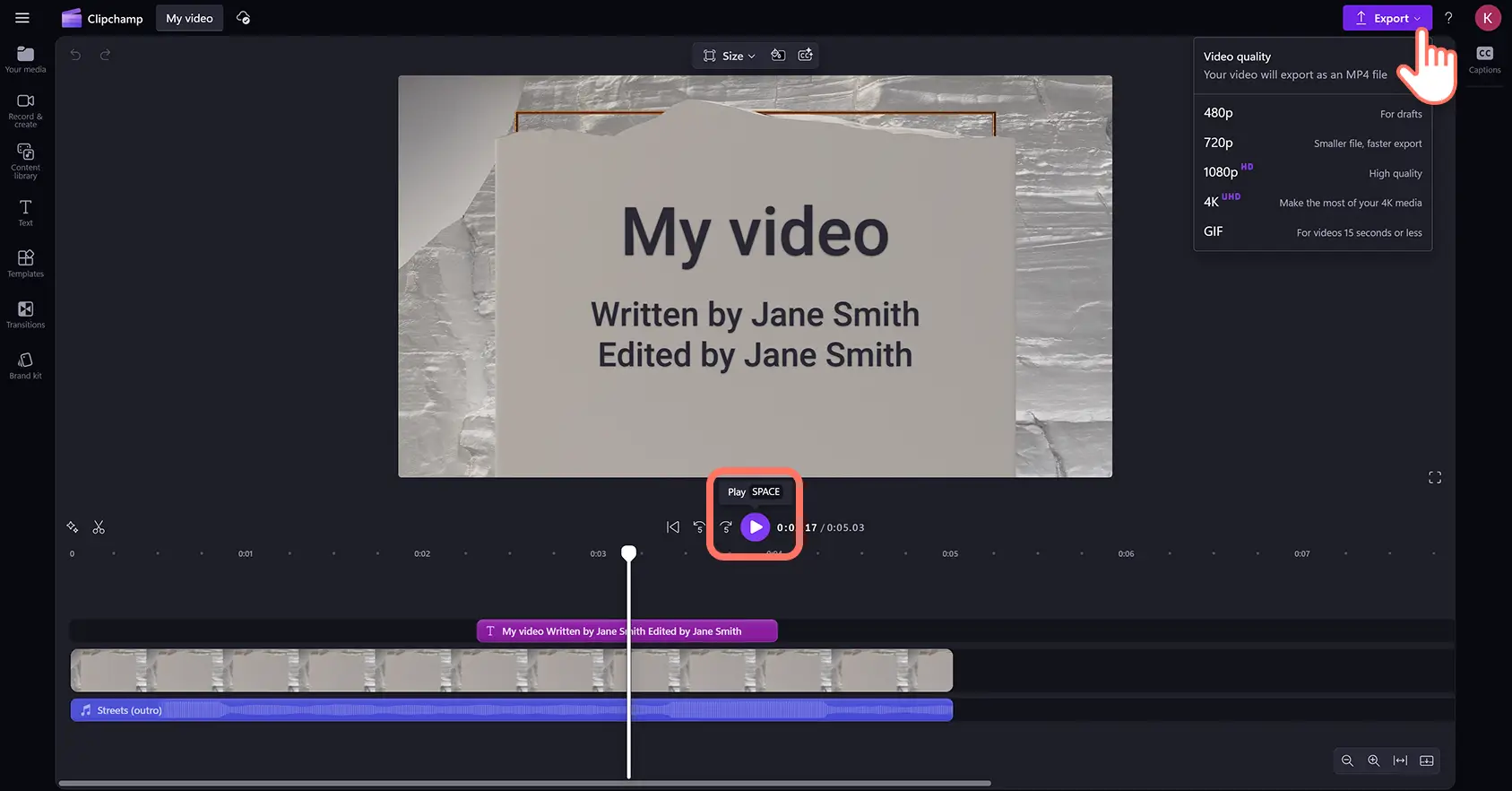Select the Text tool in sidebar

[25, 212]
